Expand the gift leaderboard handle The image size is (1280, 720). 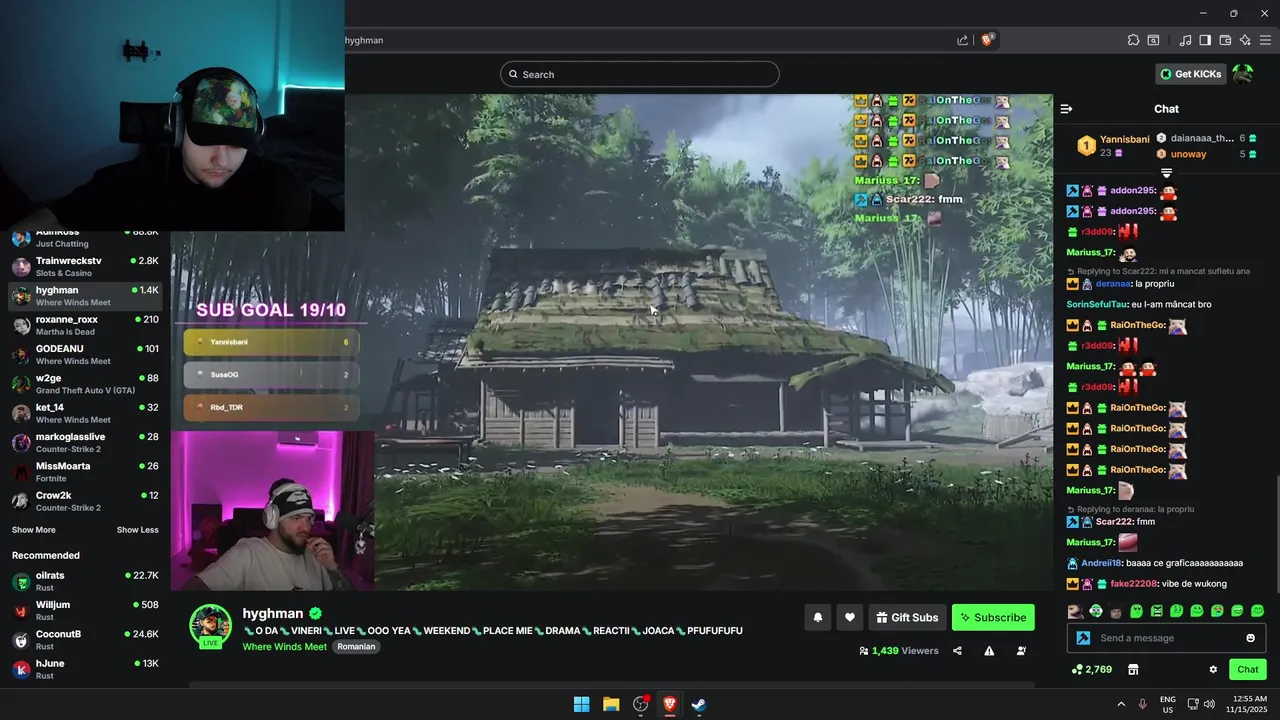pyautogui.click(x=1166, y=173)
